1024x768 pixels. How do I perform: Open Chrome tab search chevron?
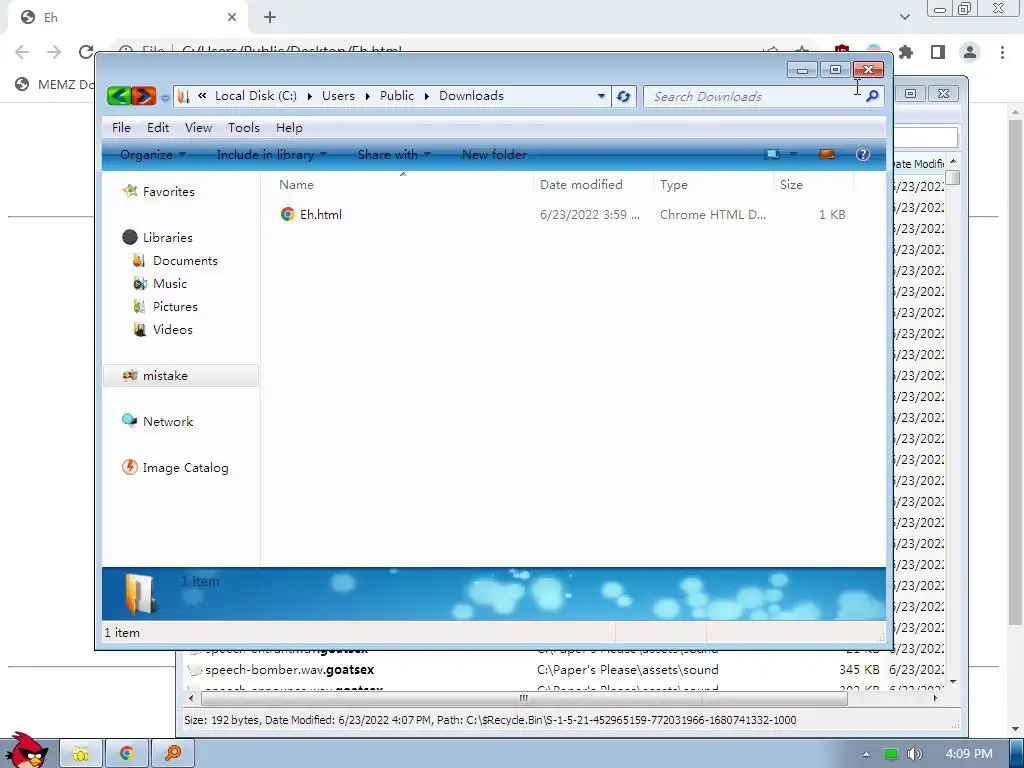click(x=904, y=17)
